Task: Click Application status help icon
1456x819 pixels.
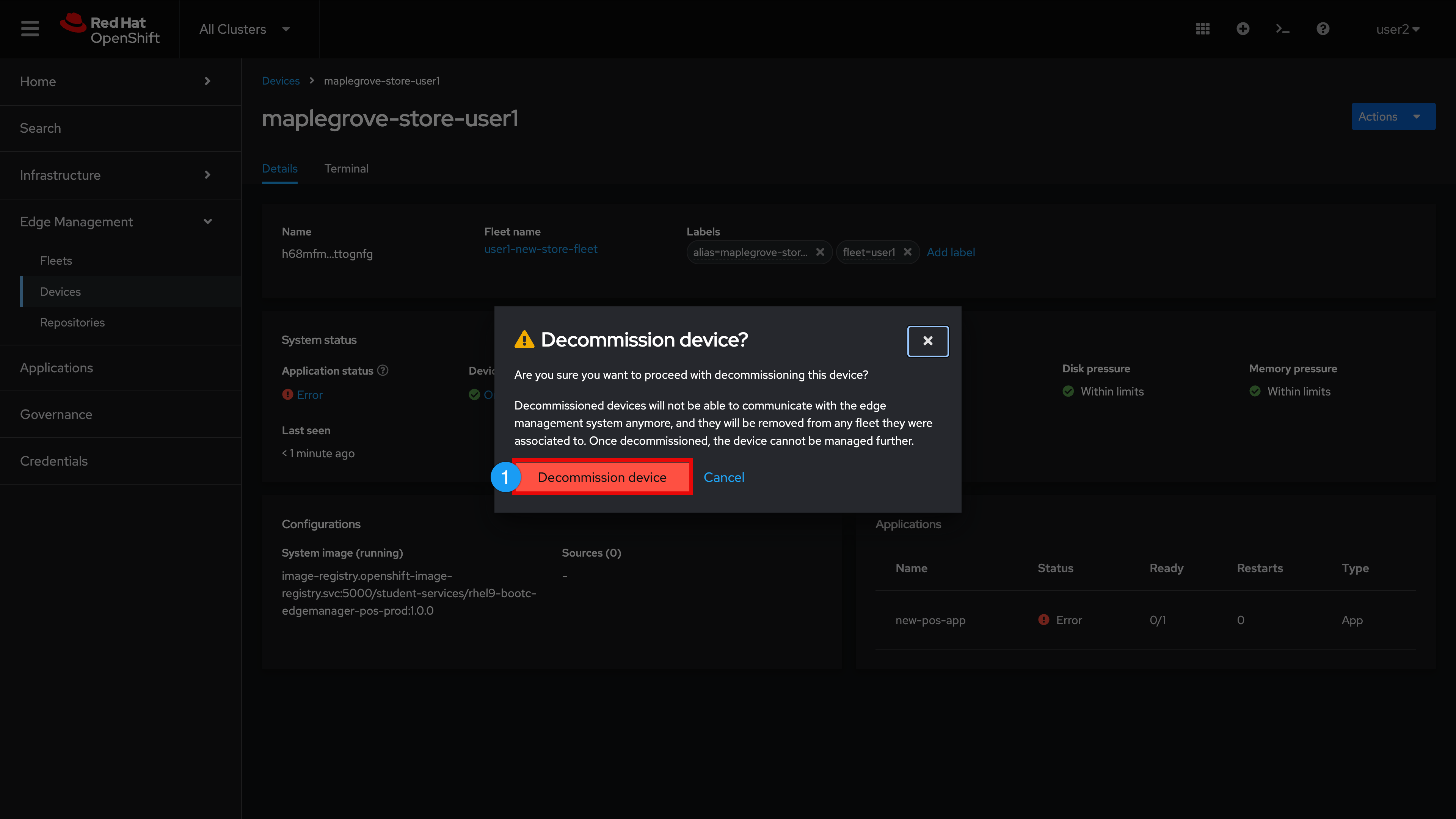Action: pyautogui.click(x=383, y=370)
